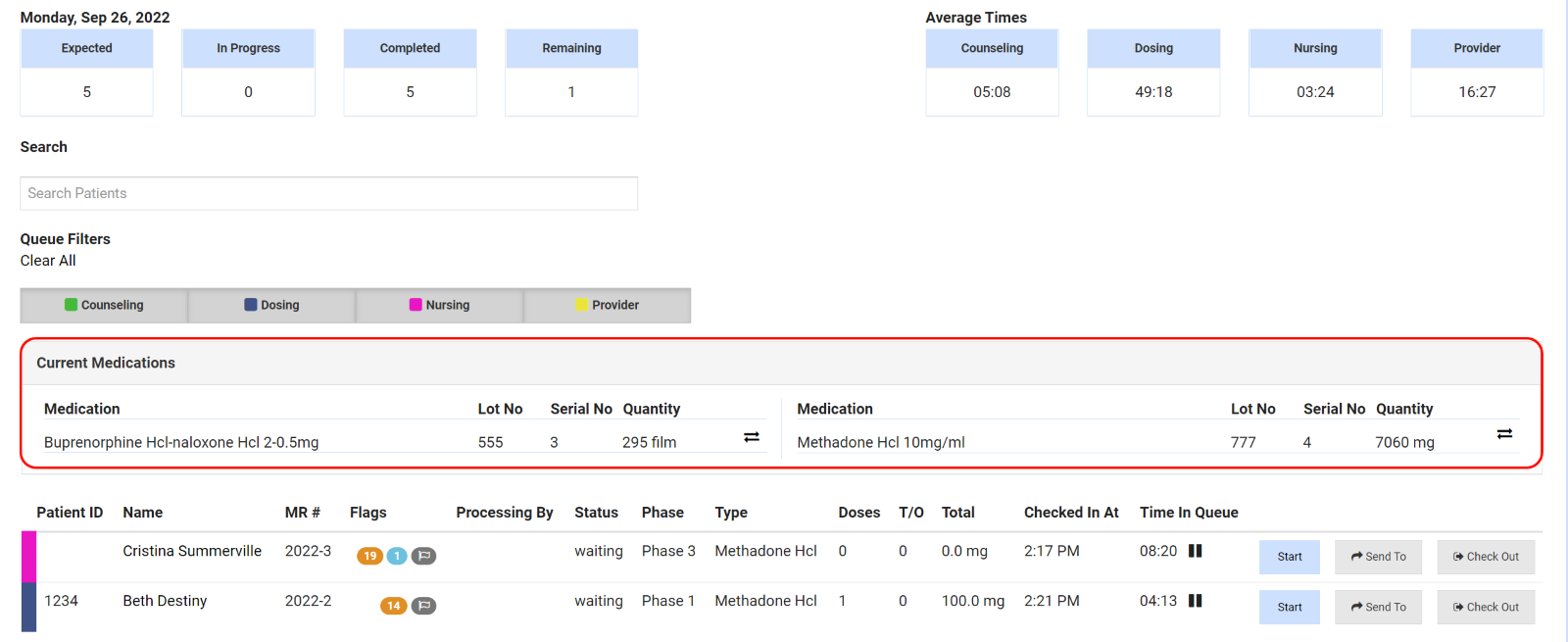Click the 2:17 PM check-in time

[1052, 551]
